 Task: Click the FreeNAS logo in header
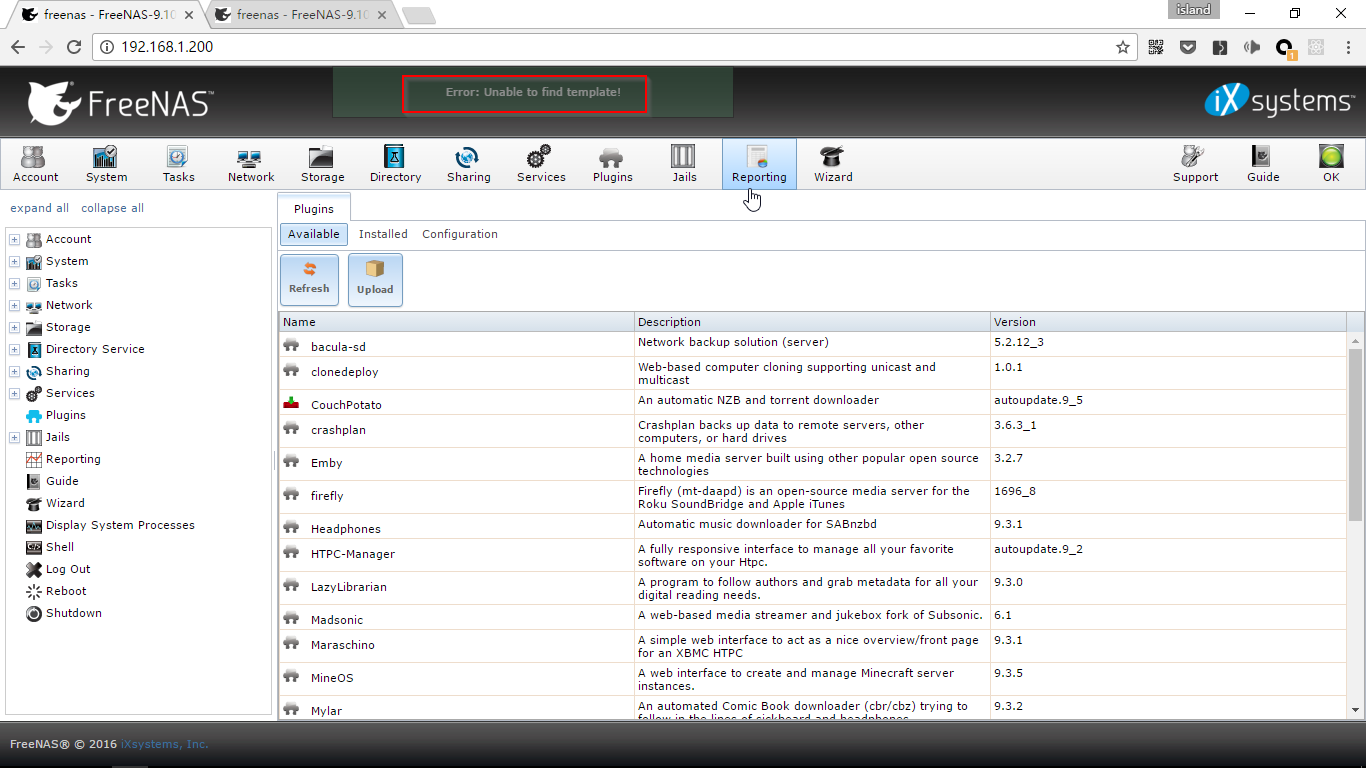coord(120,102)
